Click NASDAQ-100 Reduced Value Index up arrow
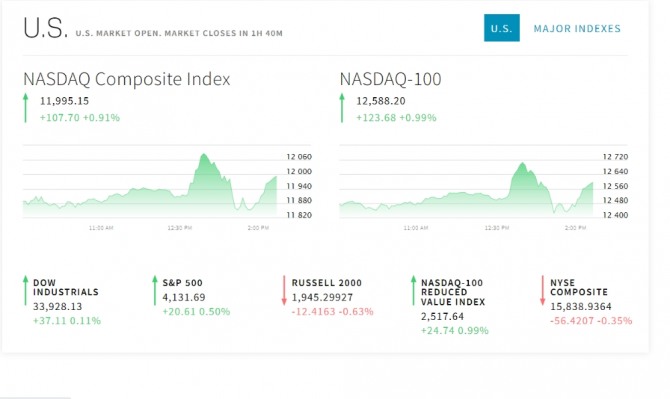 pyautogui.click(x=413, y=290)
